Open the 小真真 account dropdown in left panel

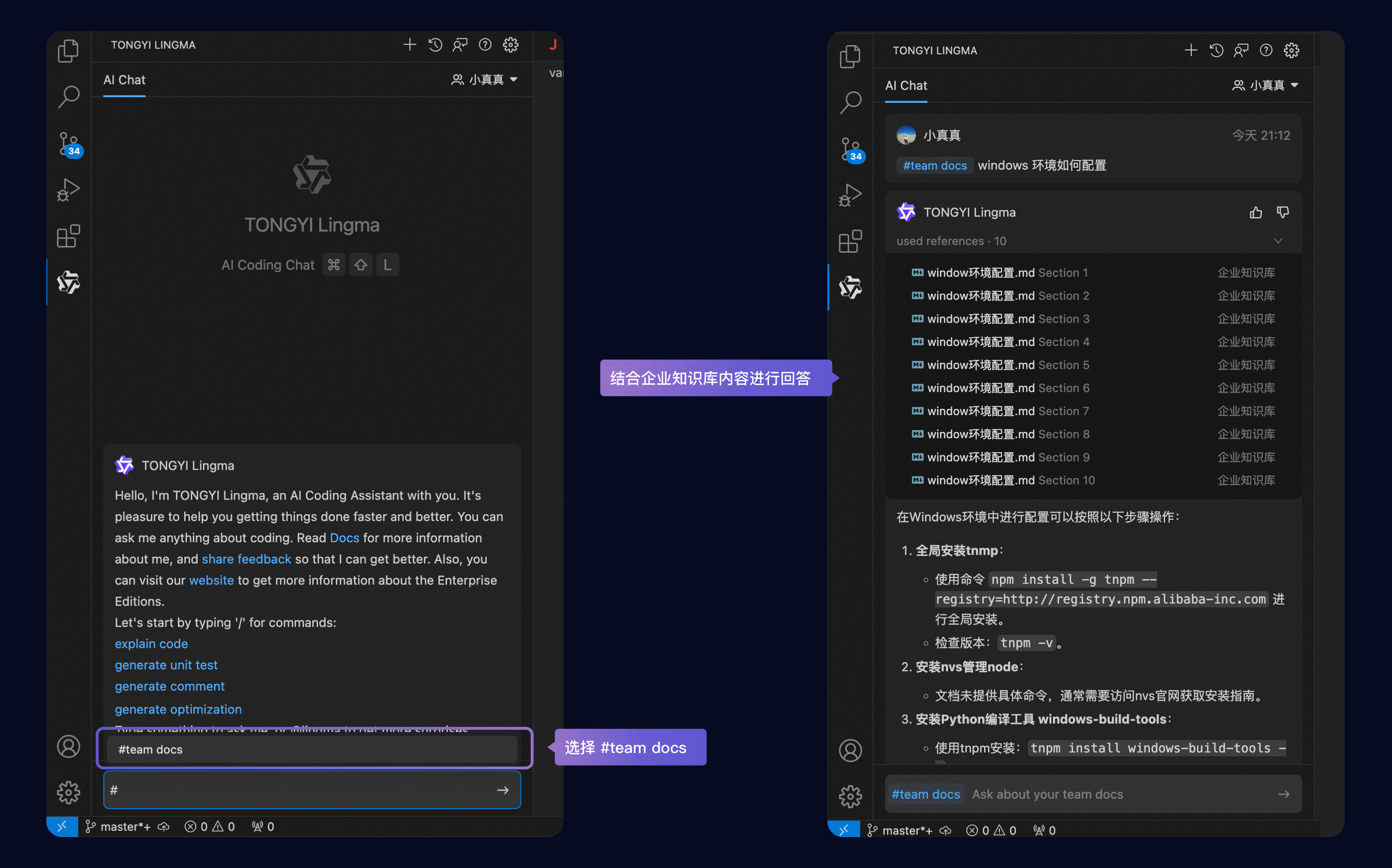484,79
